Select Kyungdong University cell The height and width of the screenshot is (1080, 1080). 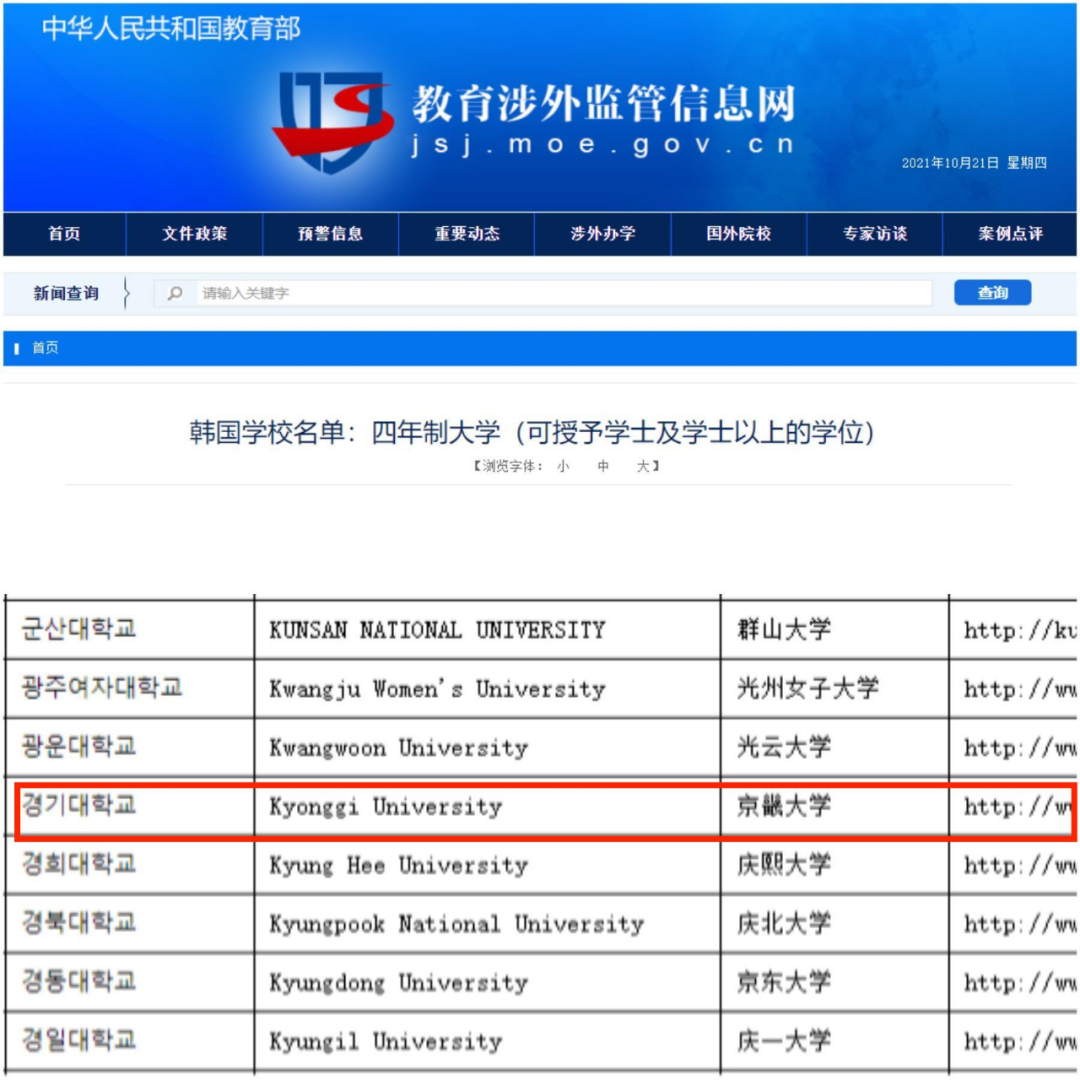click(487, 982)
